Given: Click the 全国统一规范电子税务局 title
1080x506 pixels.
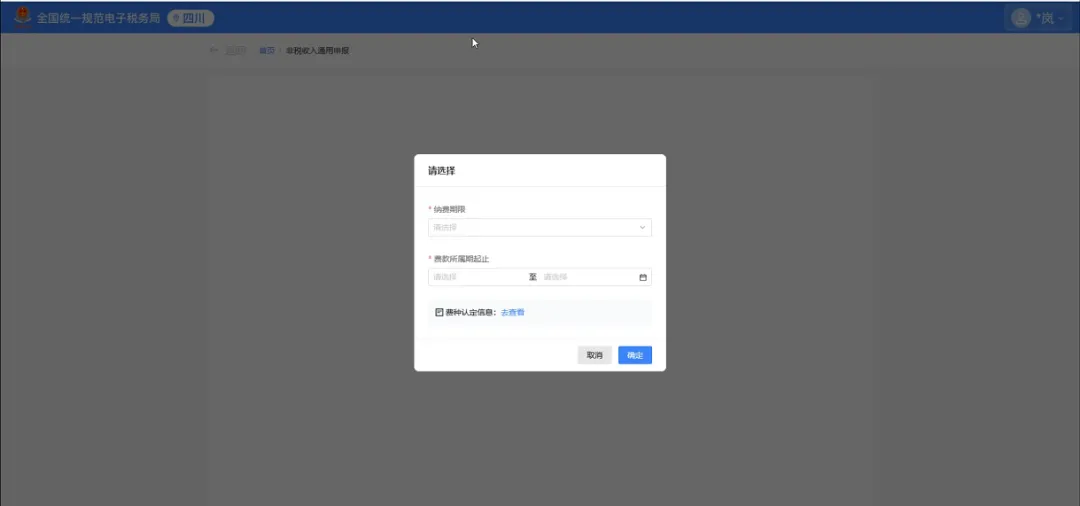Looking at the screenshot, I should coord(98,18).
